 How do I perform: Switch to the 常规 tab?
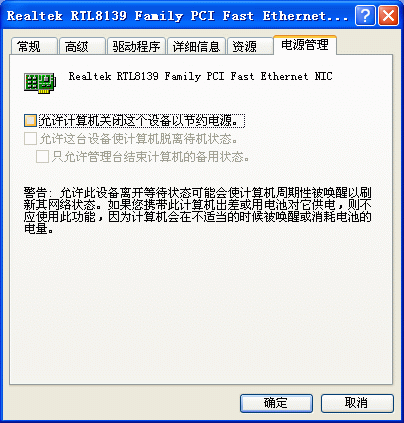(34, 46)
